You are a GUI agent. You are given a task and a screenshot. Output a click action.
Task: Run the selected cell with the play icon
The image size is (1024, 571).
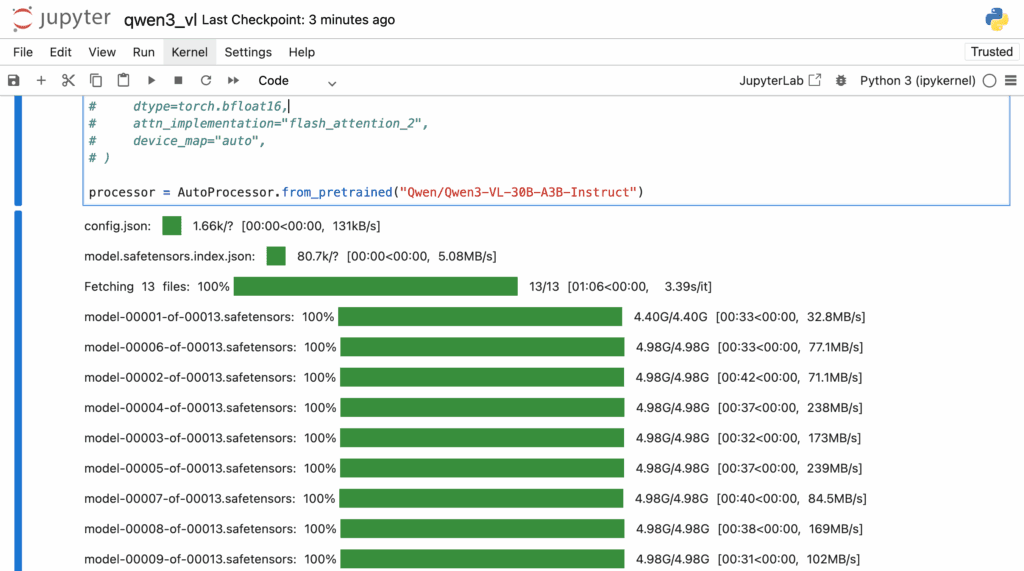[151, 81]
